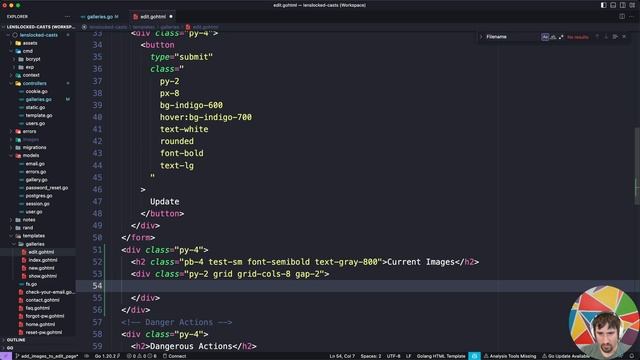640x360 pixels.
Task: Open index.gohtml in galleries folder
Action: click(x=42, y=260)
